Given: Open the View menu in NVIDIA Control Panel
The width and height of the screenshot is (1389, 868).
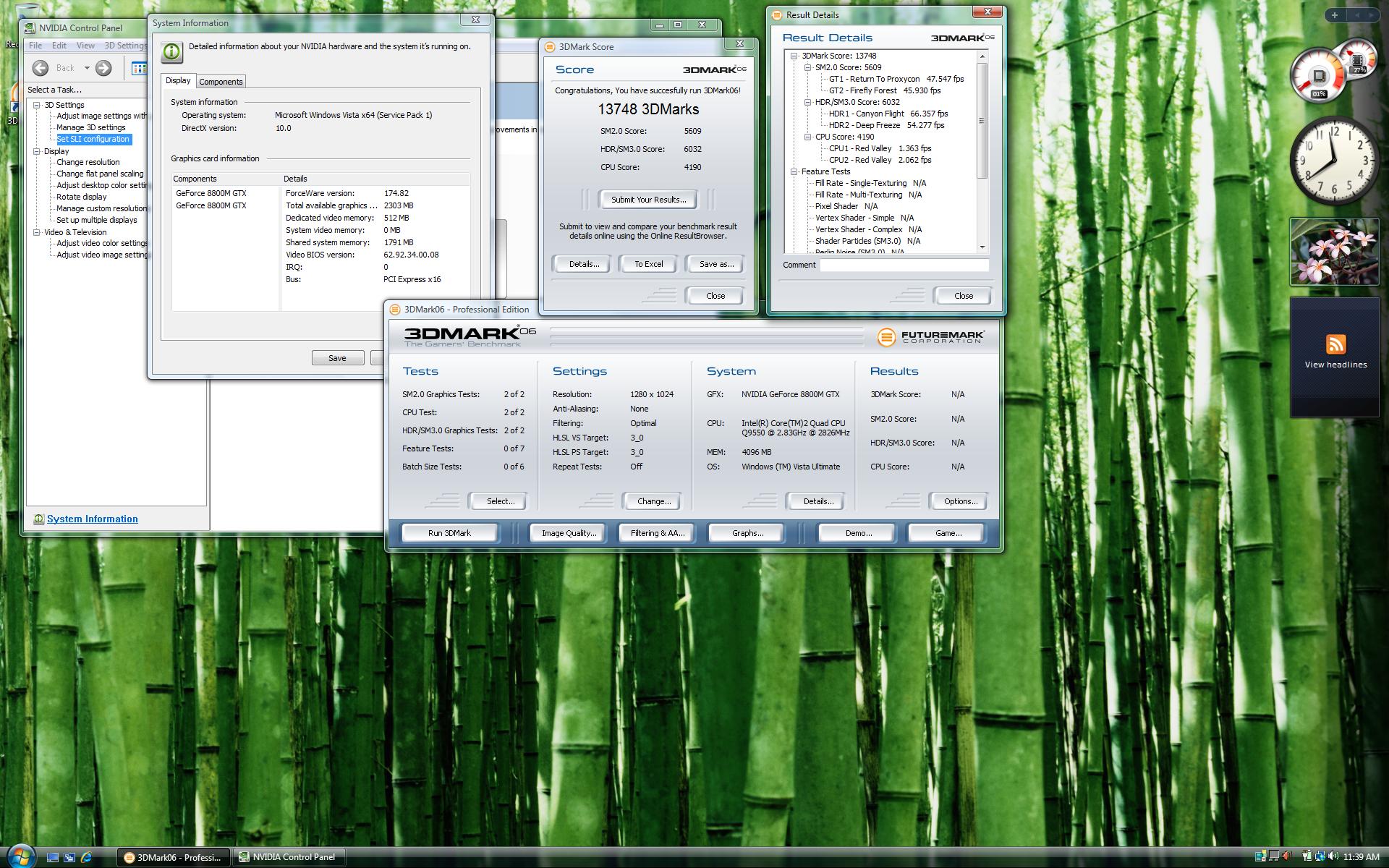Looking at the screenshot, I should point(85,45).
